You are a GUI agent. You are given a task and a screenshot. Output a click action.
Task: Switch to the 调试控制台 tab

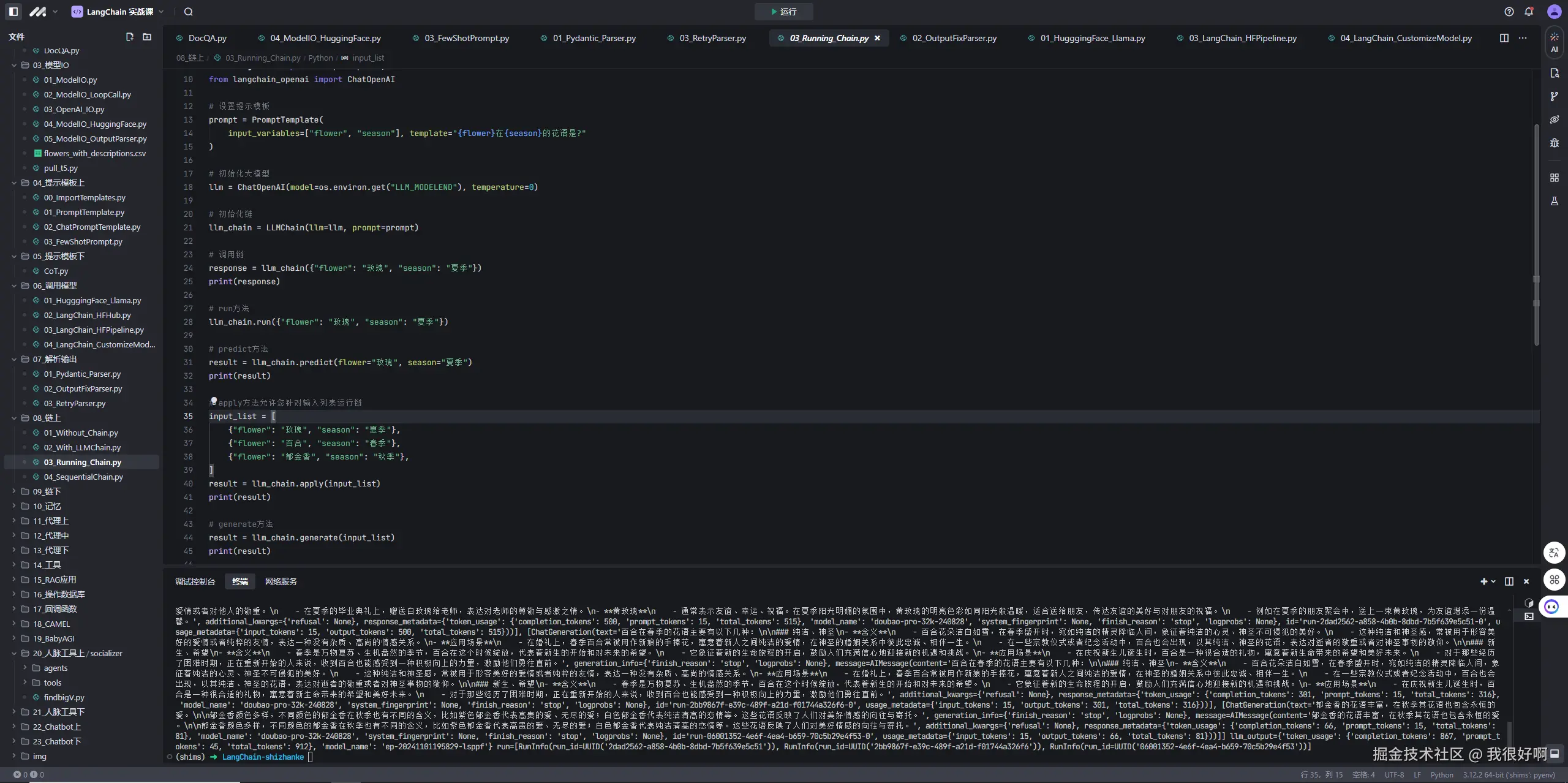pyautogui.click(x=195, y=581)
